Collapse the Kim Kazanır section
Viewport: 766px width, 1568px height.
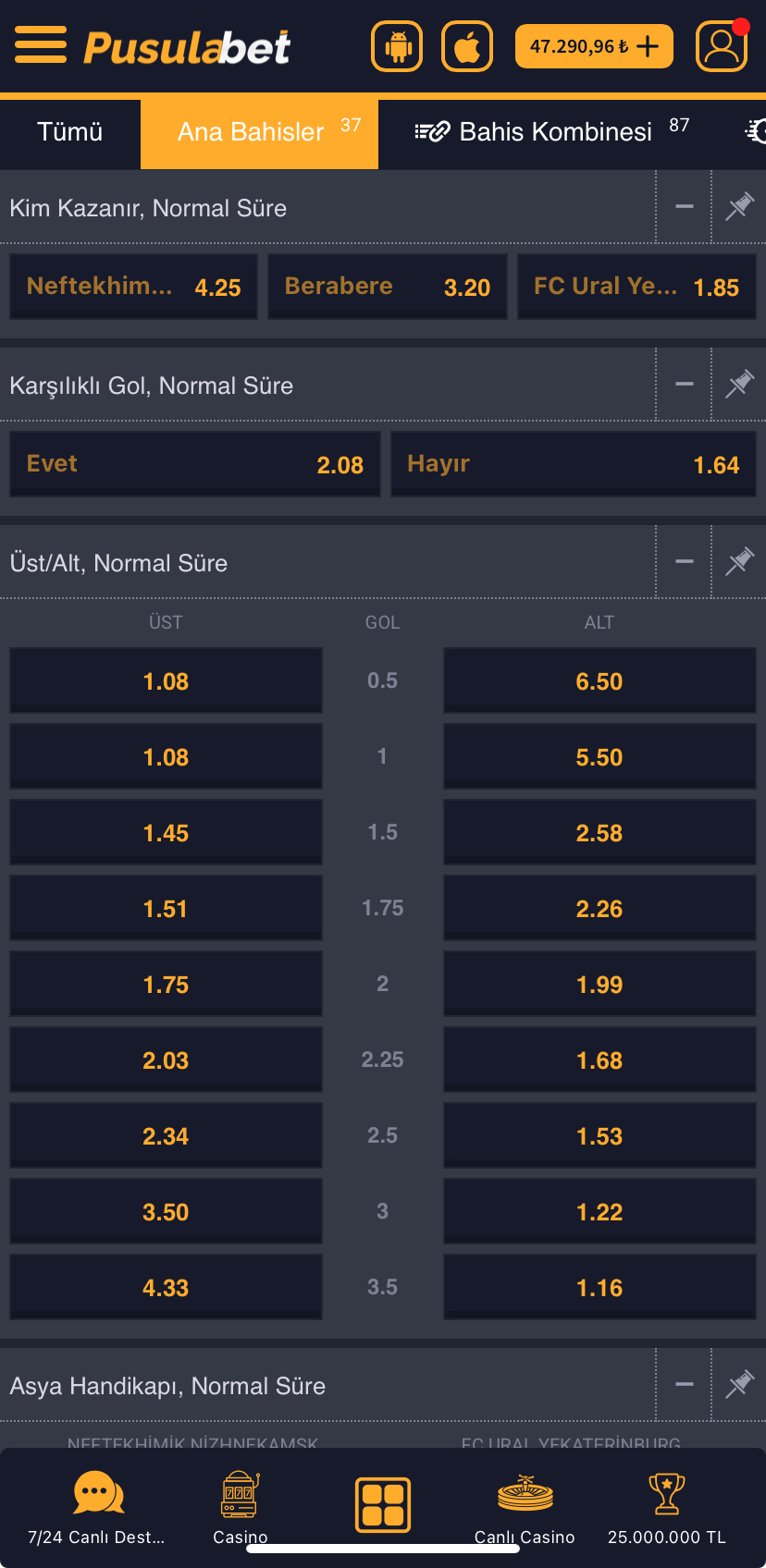[684, 205]
